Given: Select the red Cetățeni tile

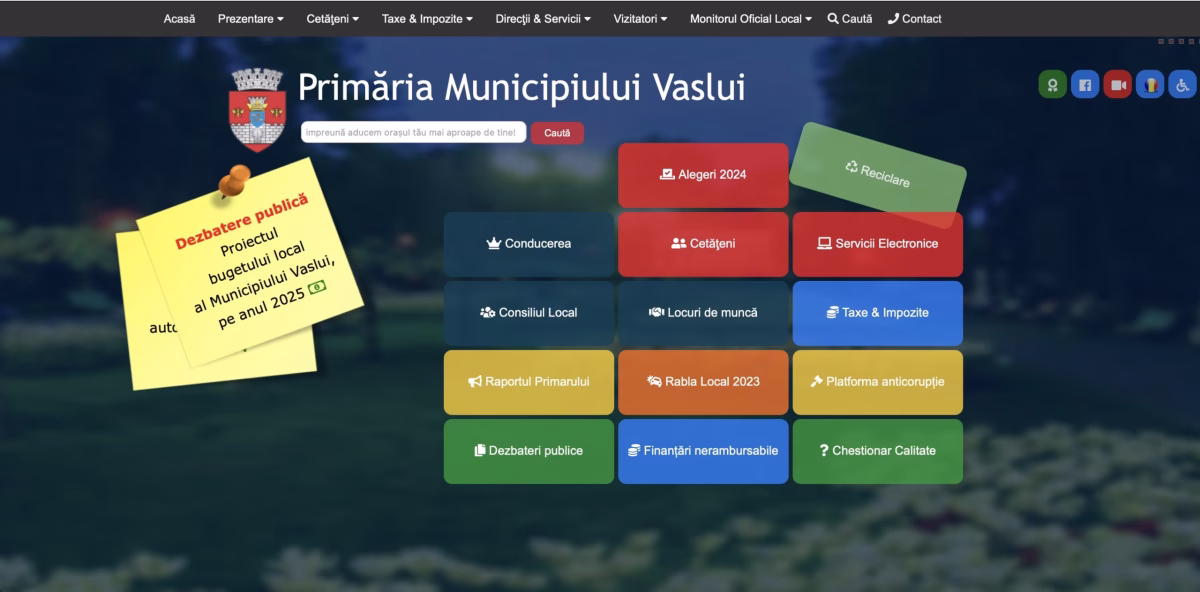Looking at the screenshot, I should click(703, 244).
